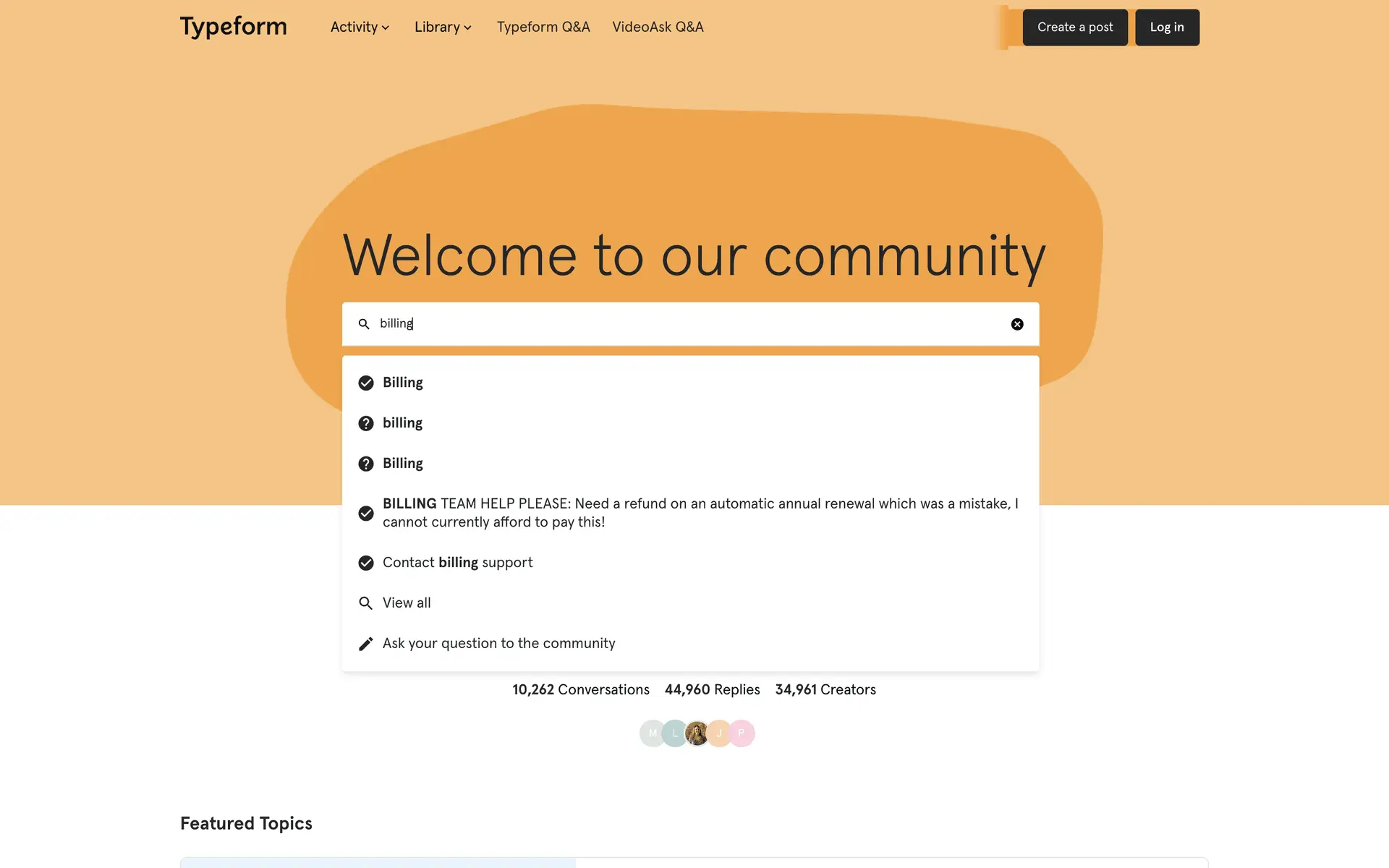Clear search with the X icon
The image size is (1389, 868).
(1016, 324)
